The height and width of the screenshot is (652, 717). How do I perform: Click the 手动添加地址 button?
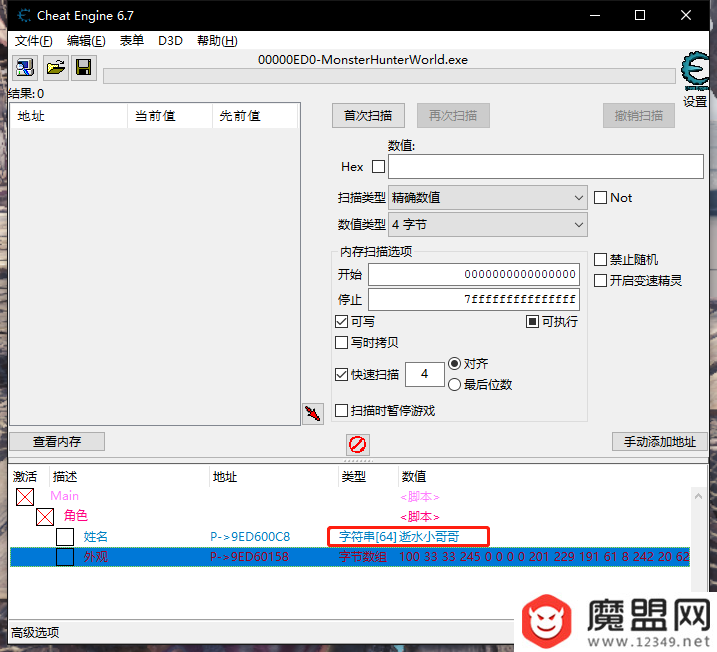(660, 441)
